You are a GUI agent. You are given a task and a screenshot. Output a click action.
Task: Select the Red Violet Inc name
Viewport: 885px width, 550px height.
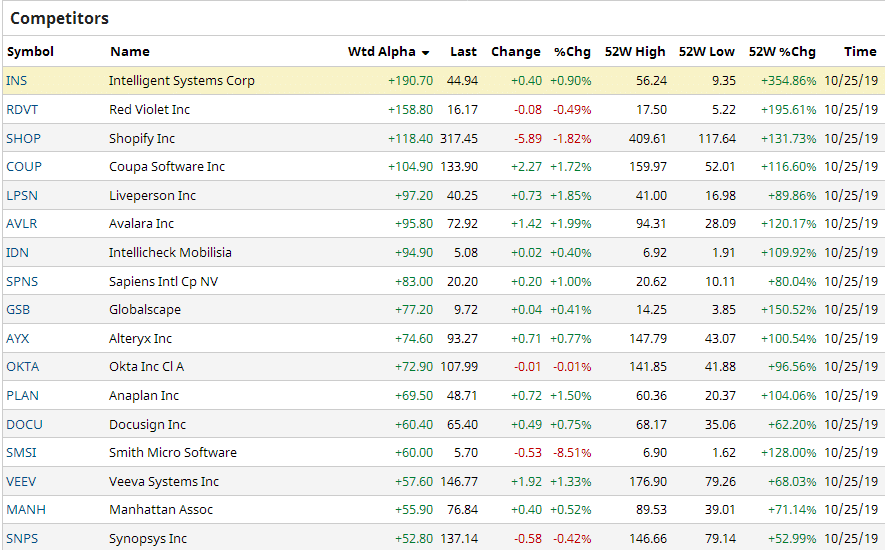(150, 110)
